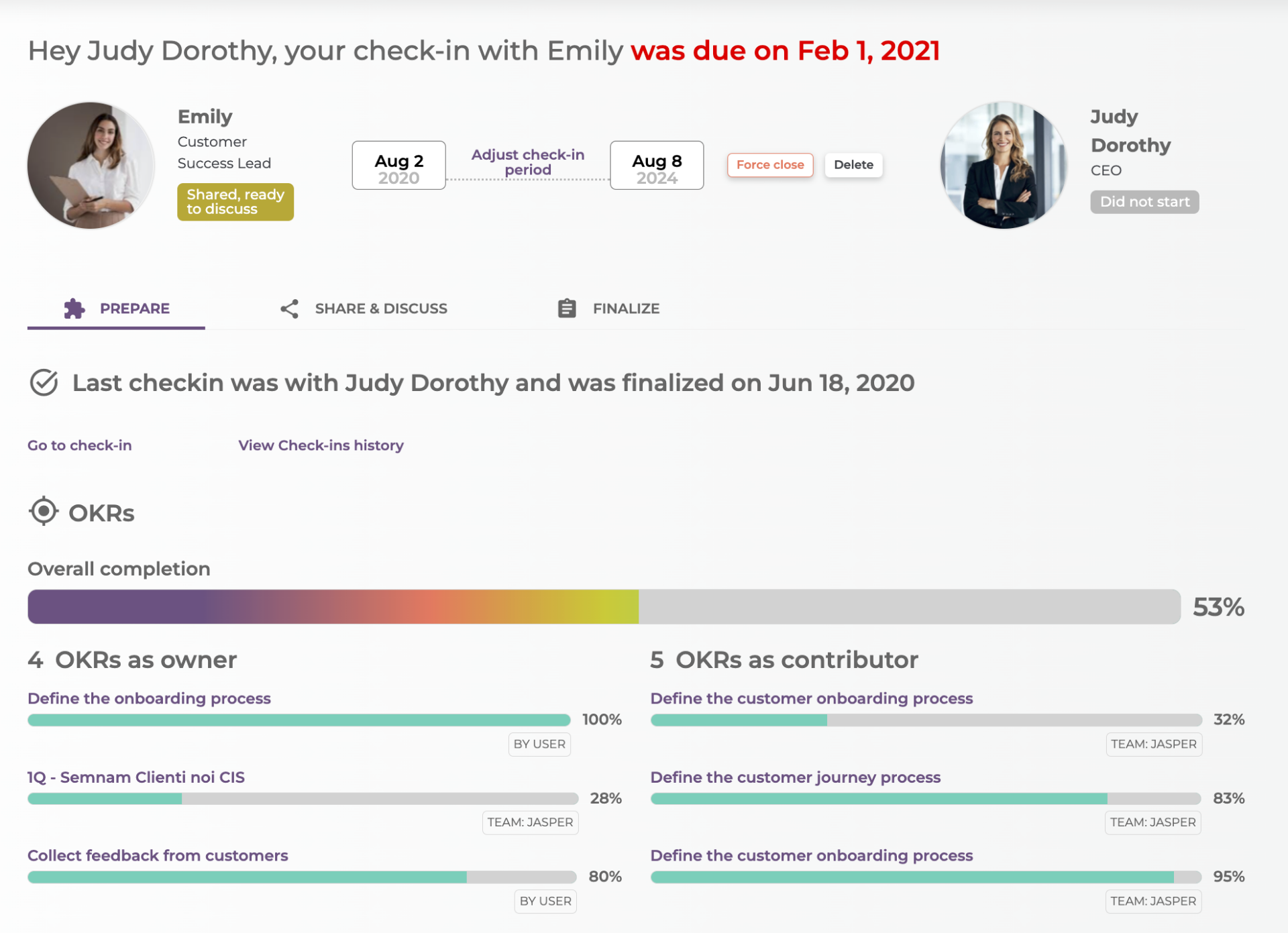1288x933 pixels.
Task: Follow the Go to check-in link
Action: [x=79, y=445]
